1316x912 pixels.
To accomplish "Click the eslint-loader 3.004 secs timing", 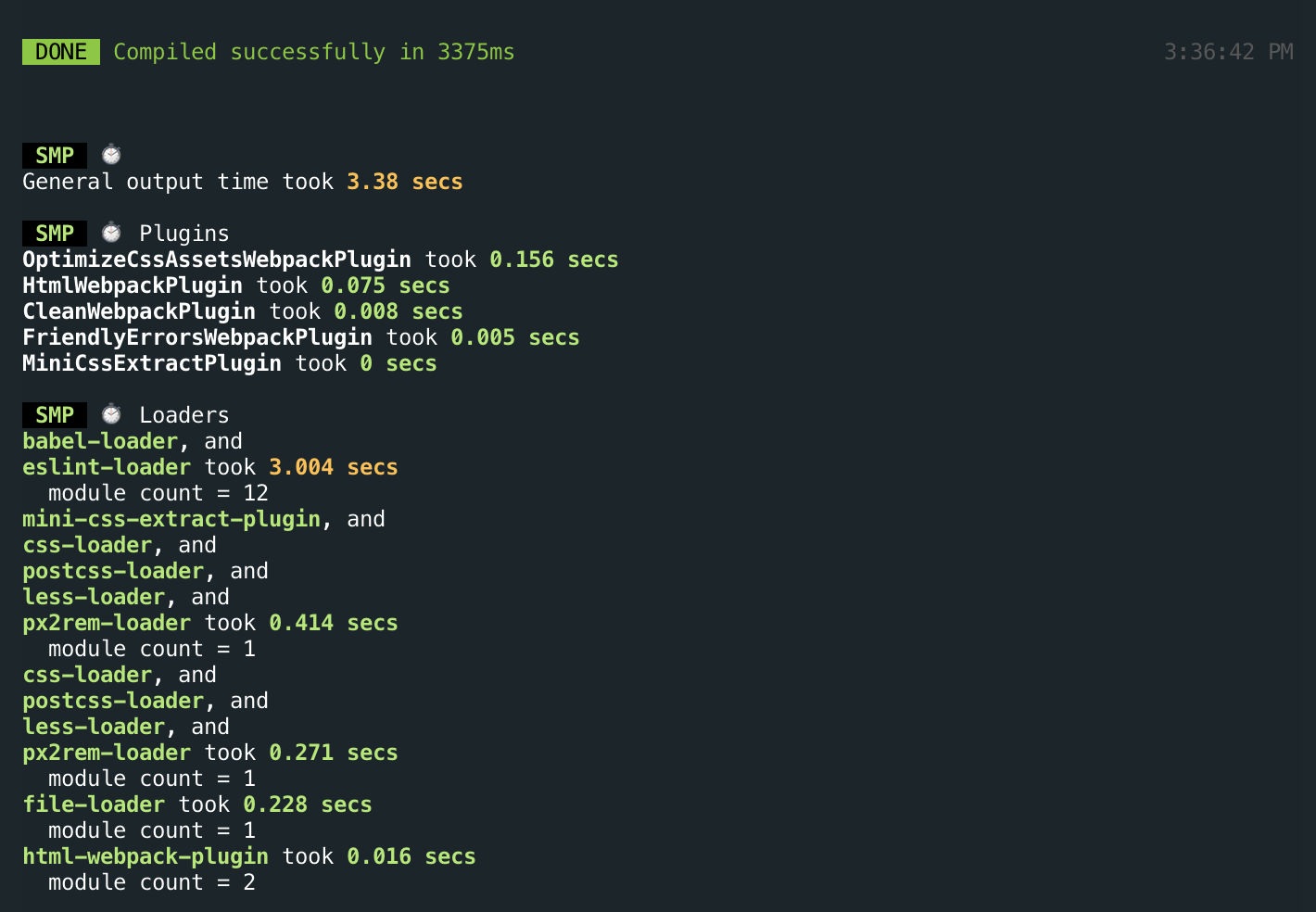I will pos(334,467).
